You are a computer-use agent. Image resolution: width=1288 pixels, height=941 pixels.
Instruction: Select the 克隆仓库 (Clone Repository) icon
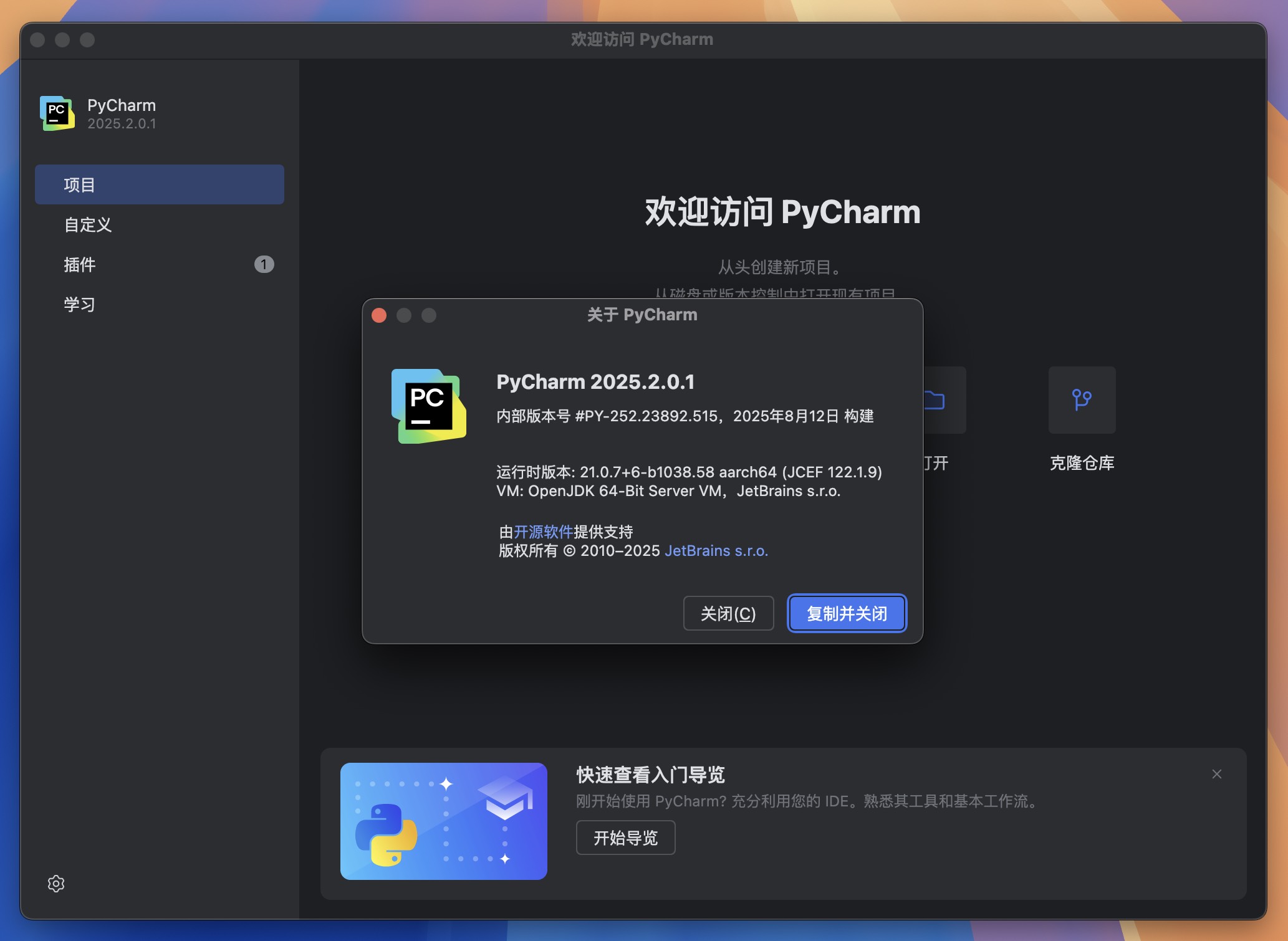coord(1082,401)
